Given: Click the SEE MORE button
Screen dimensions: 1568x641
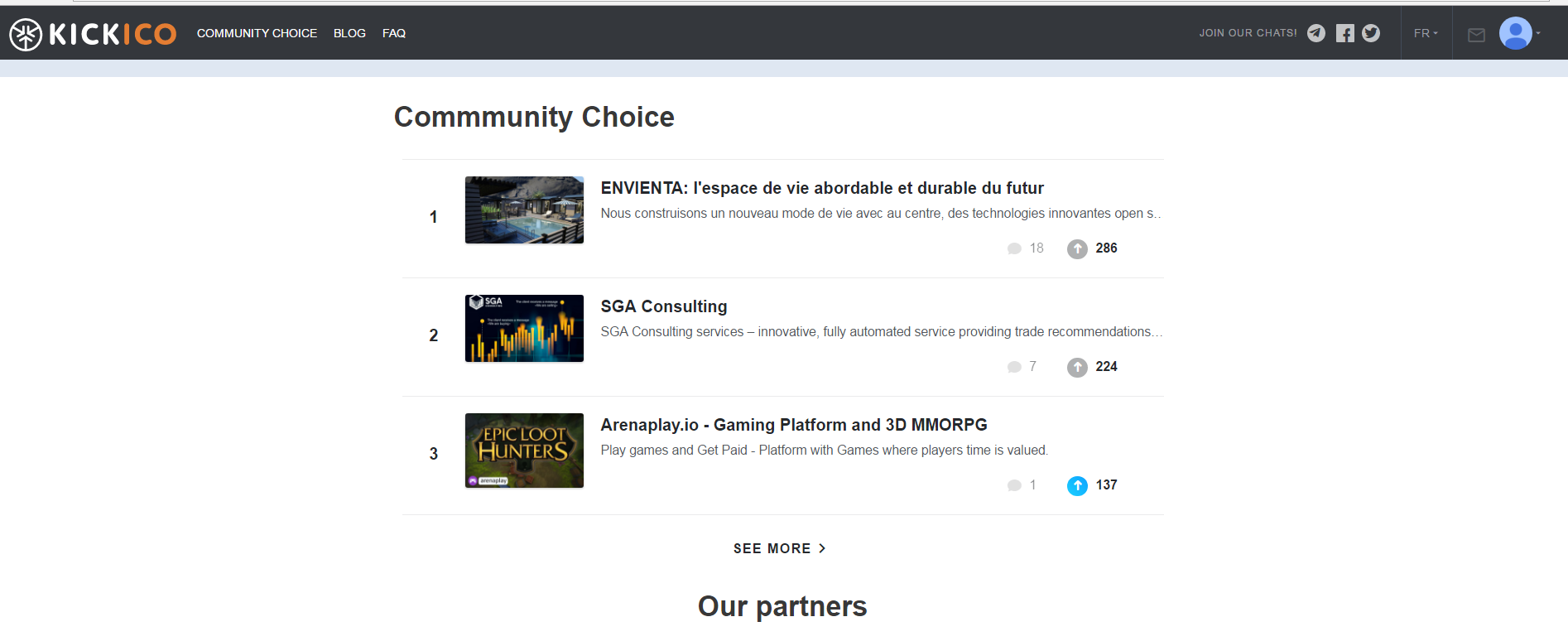Looking at the screenshot, I should tap(779, 548).
